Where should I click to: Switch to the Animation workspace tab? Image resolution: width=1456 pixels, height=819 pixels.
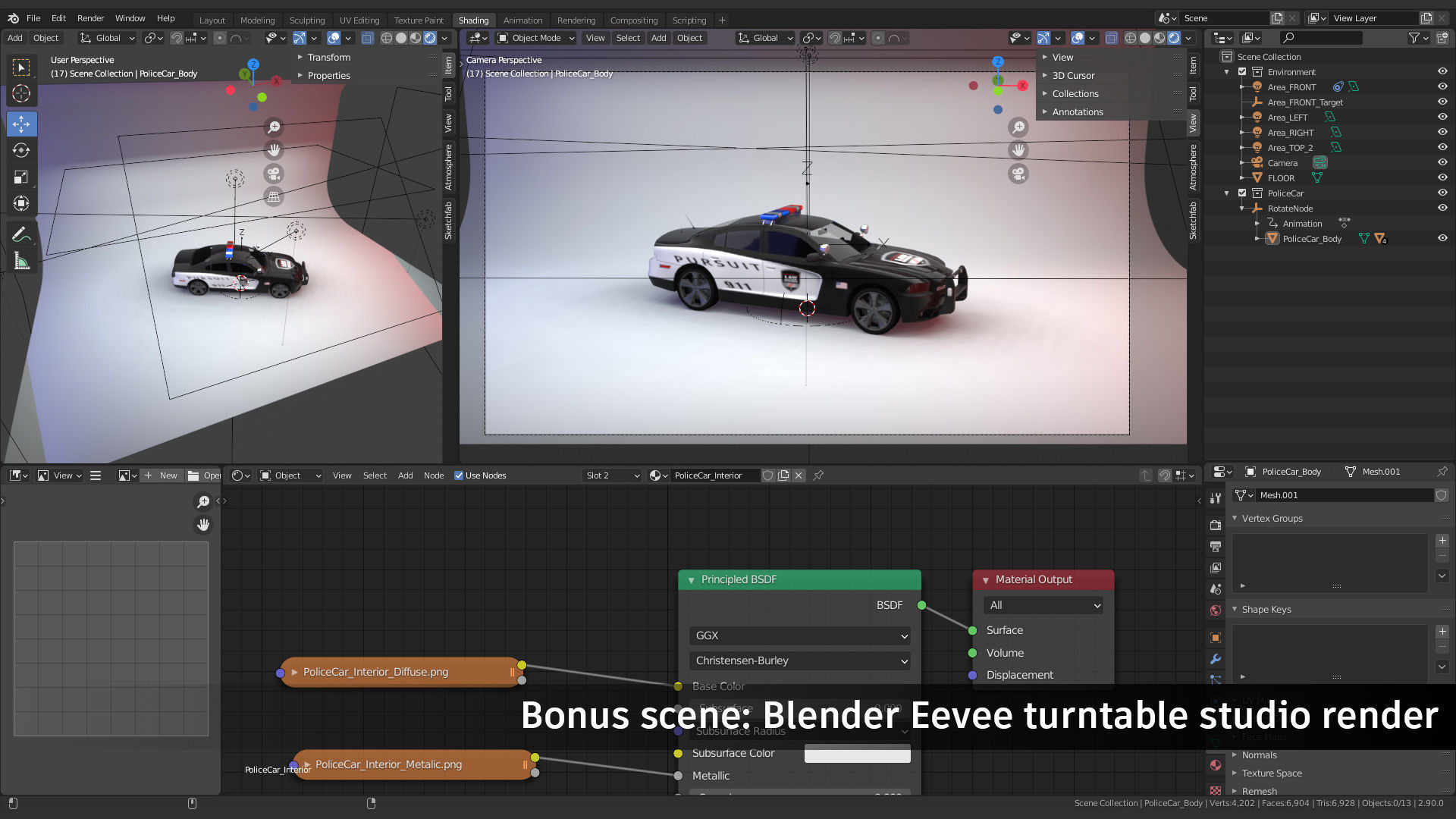pos(522,20)
